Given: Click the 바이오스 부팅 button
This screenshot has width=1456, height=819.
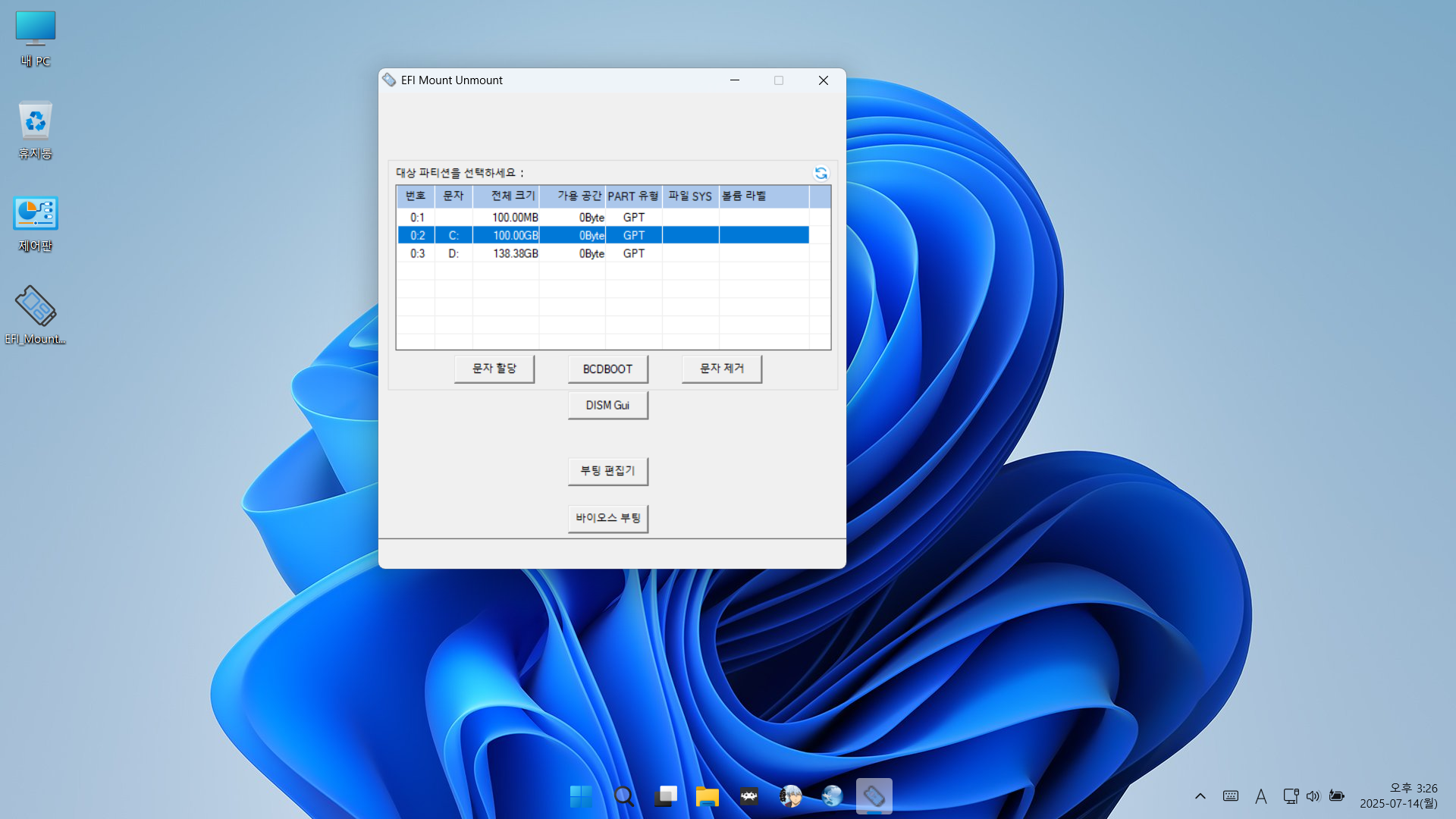Looking at the screenshot, I should (x=607, y=518).
